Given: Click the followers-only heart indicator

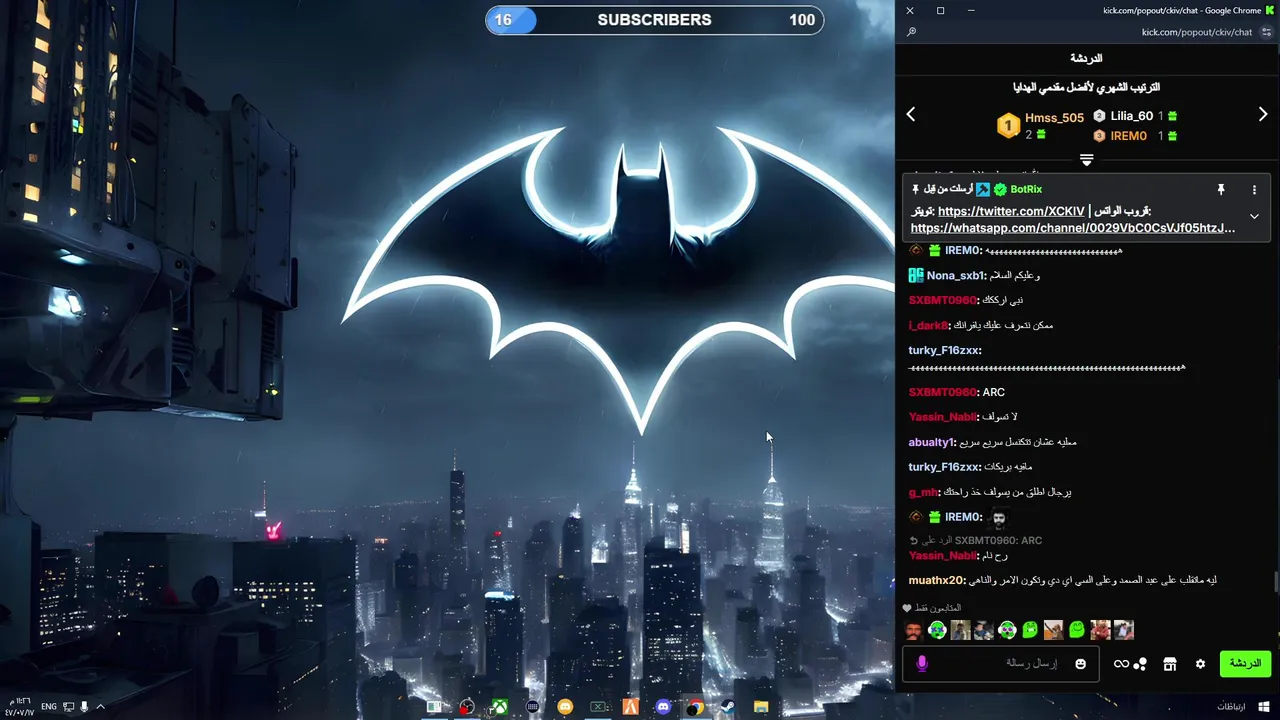Looking at the screenshot, I should pyautogui.click(x=907, y=608).
